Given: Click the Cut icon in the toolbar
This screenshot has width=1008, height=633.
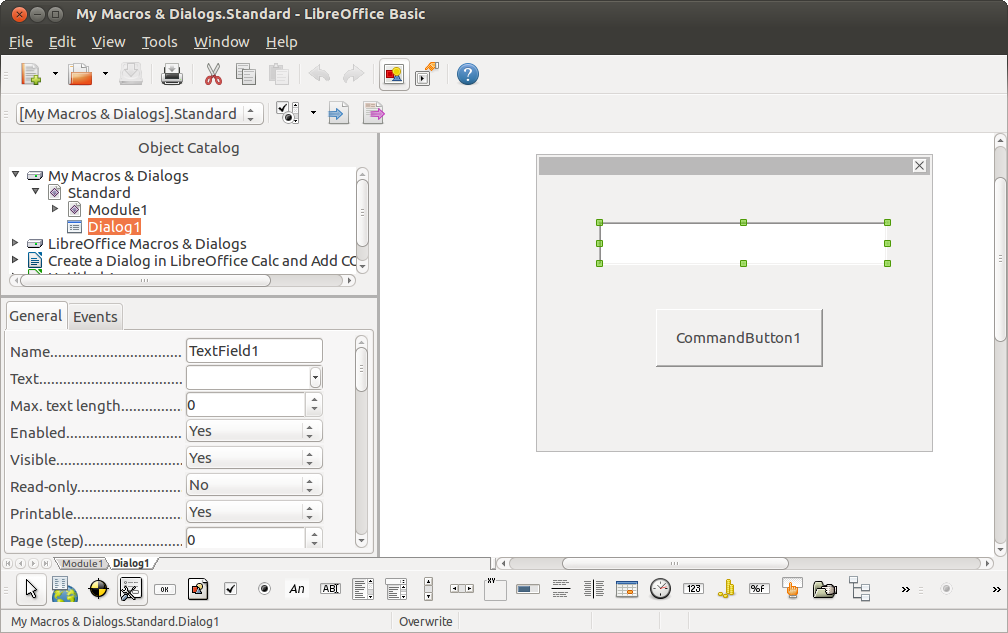Looking at the screenshot, I should tap(212, 74).
